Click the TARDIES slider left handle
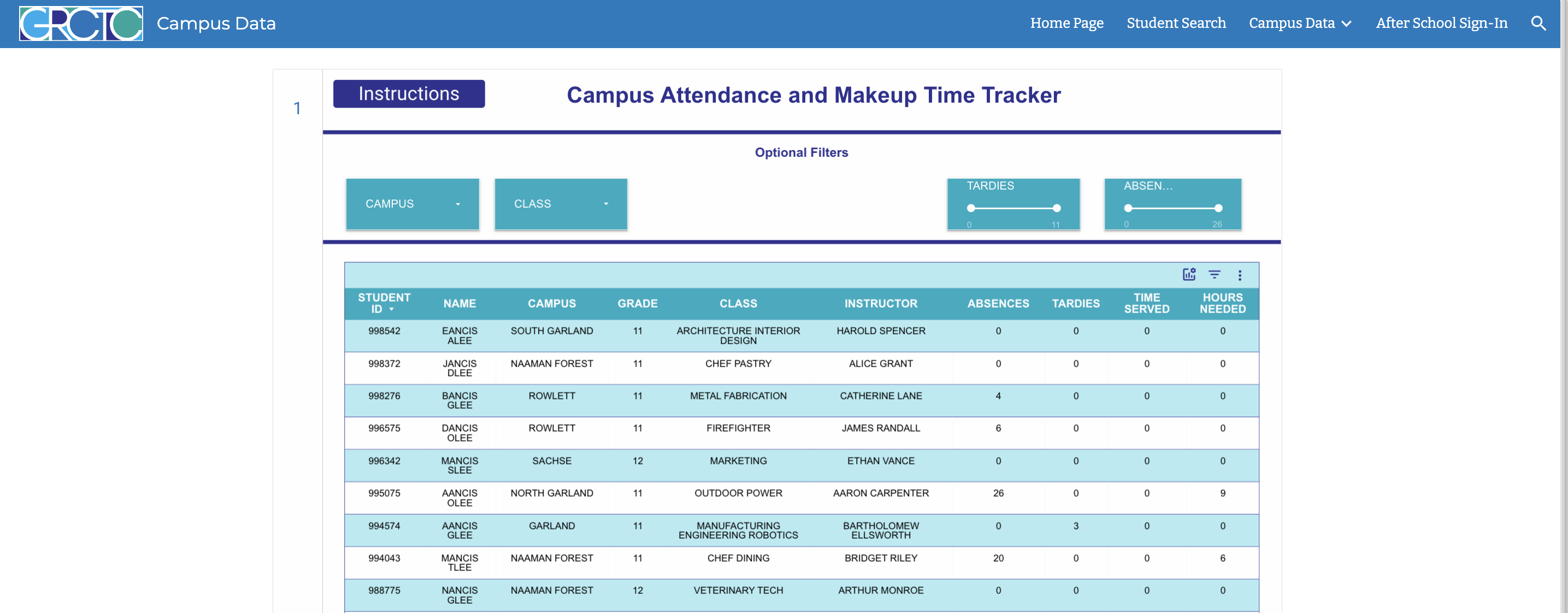The image size is (1568, 613). click(x=971, y=208)
